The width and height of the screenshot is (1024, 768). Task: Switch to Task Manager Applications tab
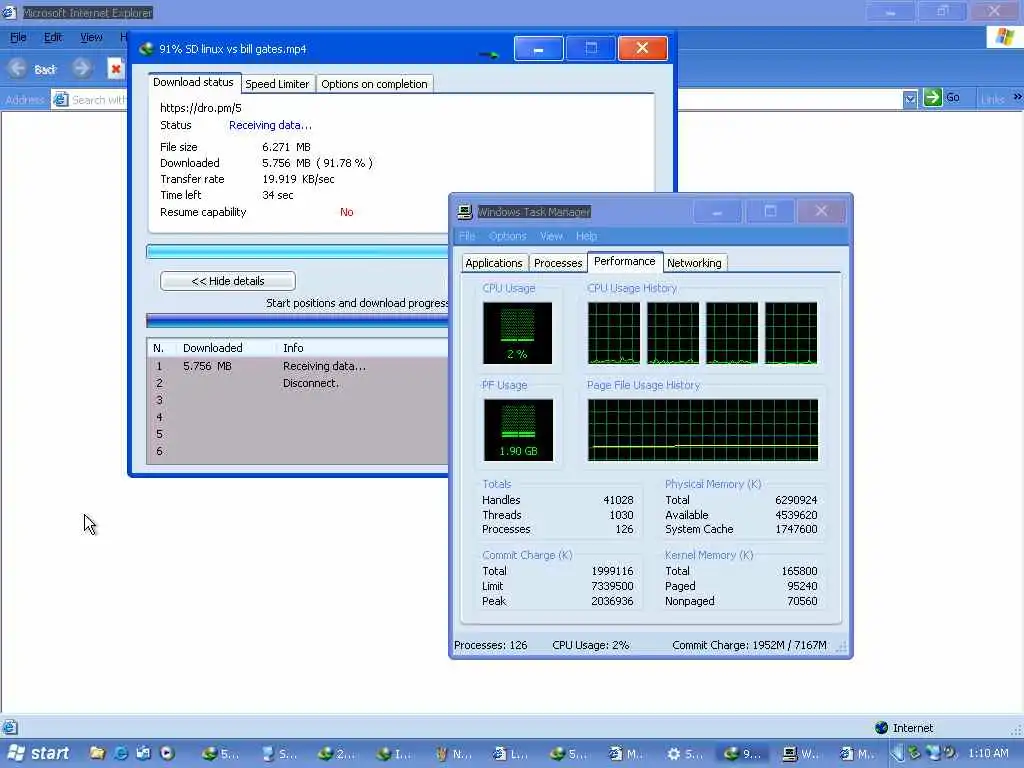click(x=494, y=263)
